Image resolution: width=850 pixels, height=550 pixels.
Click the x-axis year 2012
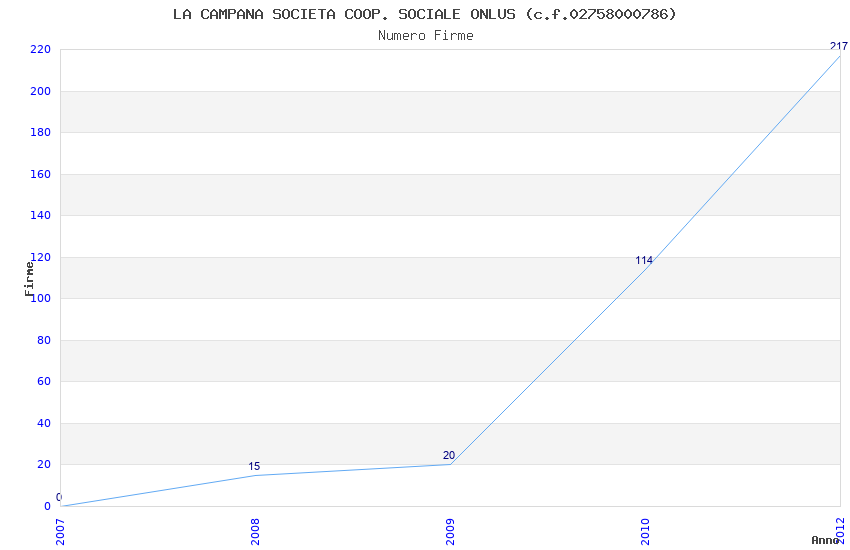point(840,532)
